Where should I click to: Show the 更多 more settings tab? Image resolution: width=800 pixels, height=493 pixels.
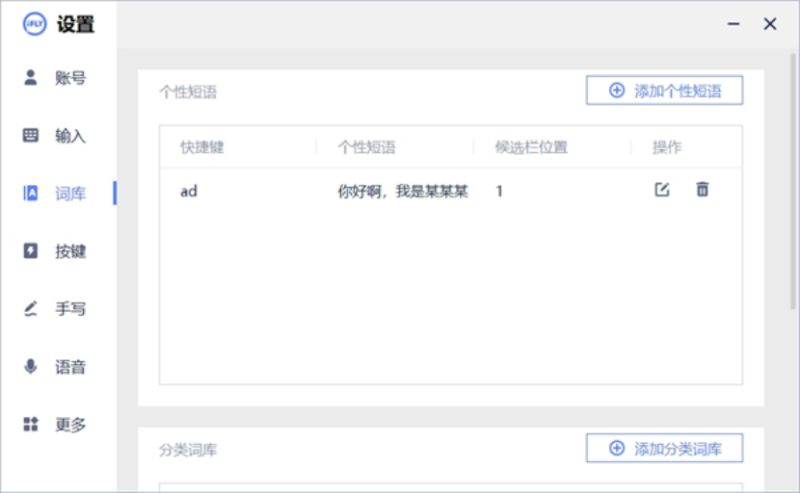tap(55, 424)
